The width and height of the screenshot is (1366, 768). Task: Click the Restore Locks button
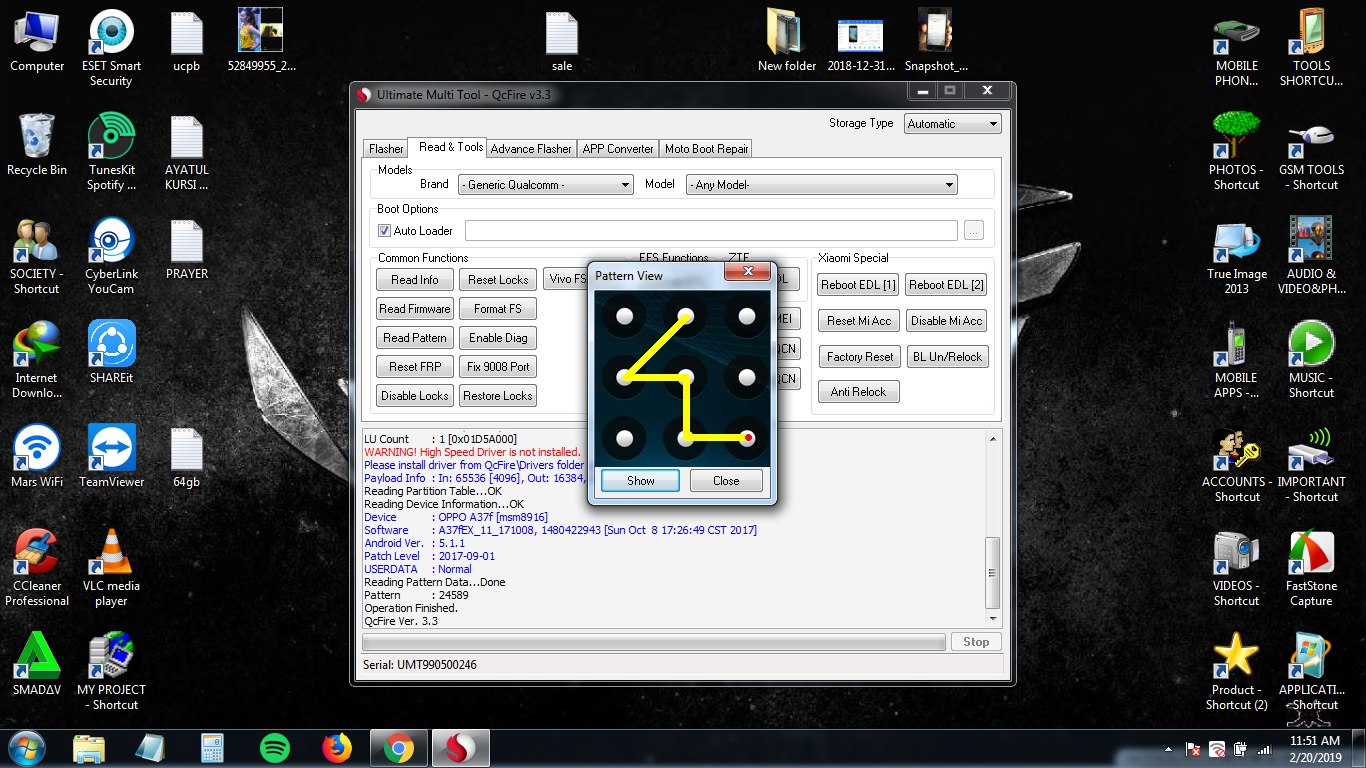point(498,396)
